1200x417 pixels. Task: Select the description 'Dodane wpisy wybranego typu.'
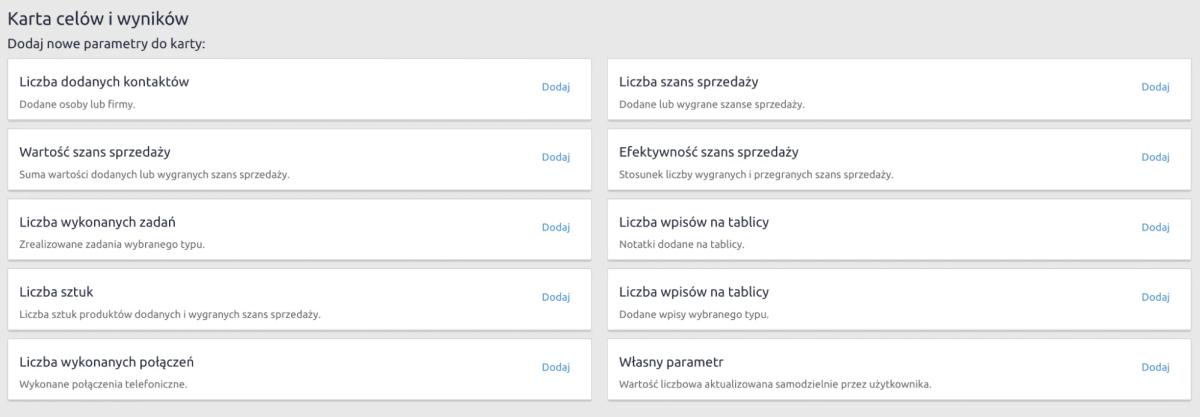click(x=693, y=314)
